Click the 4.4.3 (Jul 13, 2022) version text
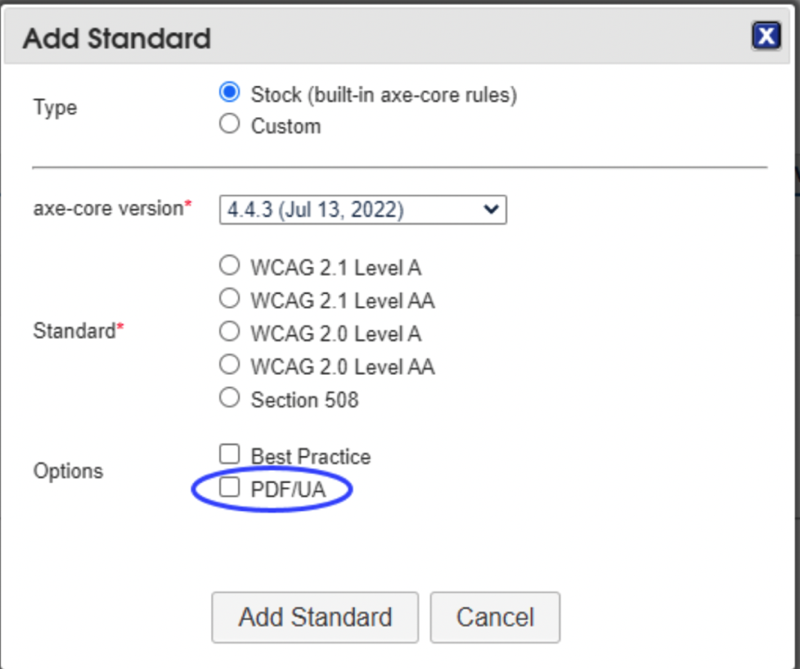The image size is (800, 669). (315, 209)
